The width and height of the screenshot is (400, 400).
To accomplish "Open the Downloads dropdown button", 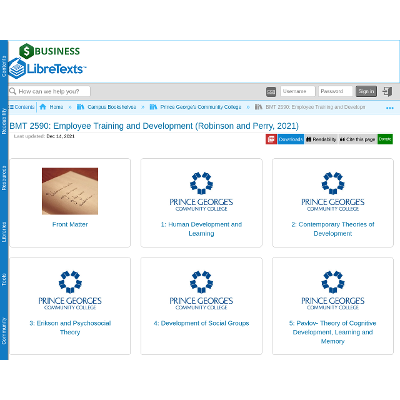I will point(291,139).
